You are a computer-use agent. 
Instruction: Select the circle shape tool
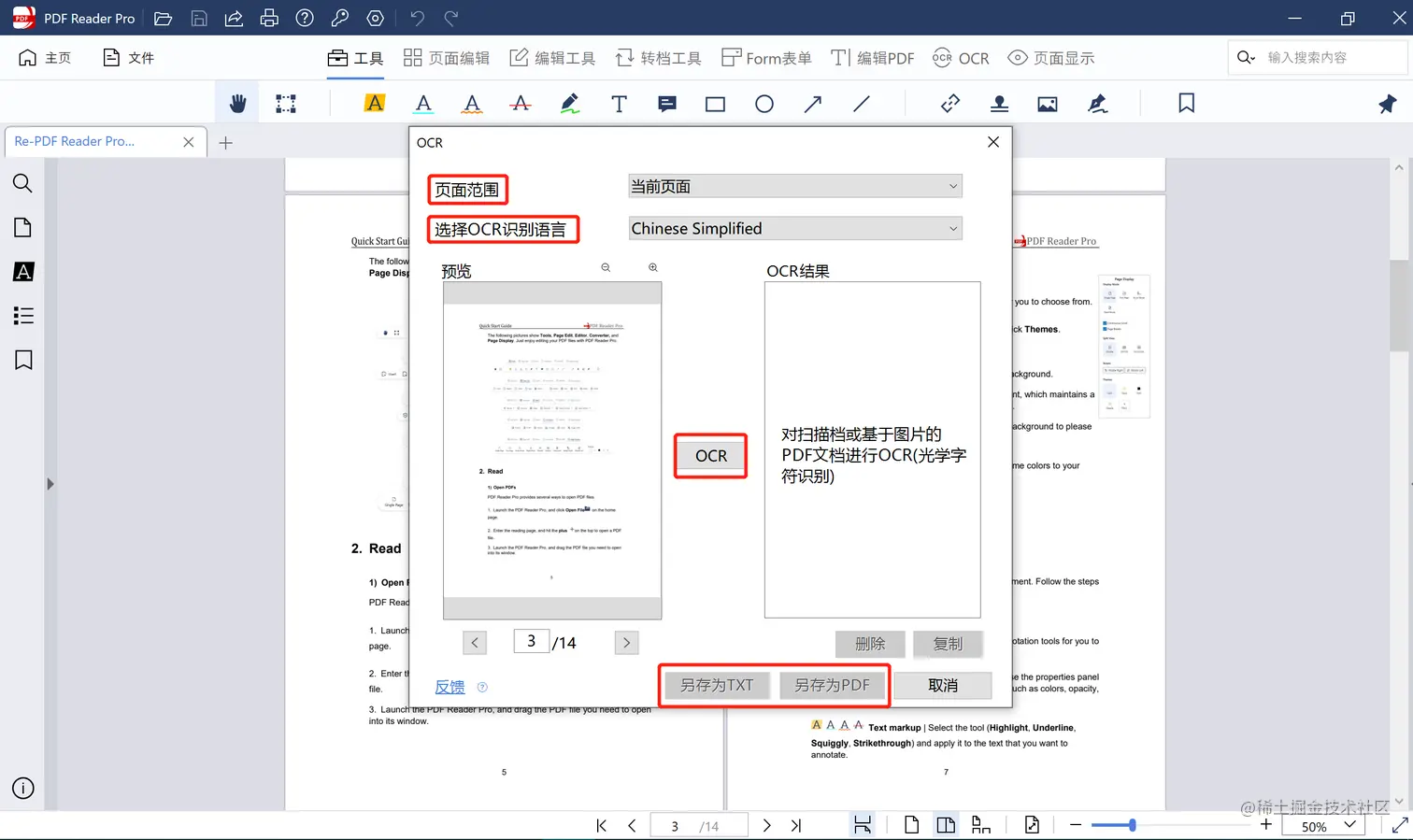tap(764, 104)
